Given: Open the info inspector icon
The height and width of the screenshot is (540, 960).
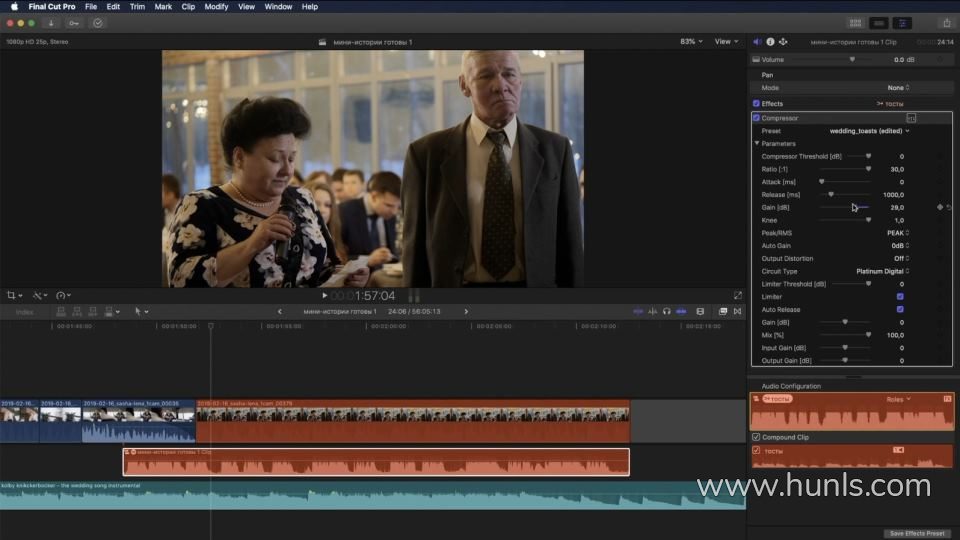Looking at the screenshot, I should coord(770,42).
